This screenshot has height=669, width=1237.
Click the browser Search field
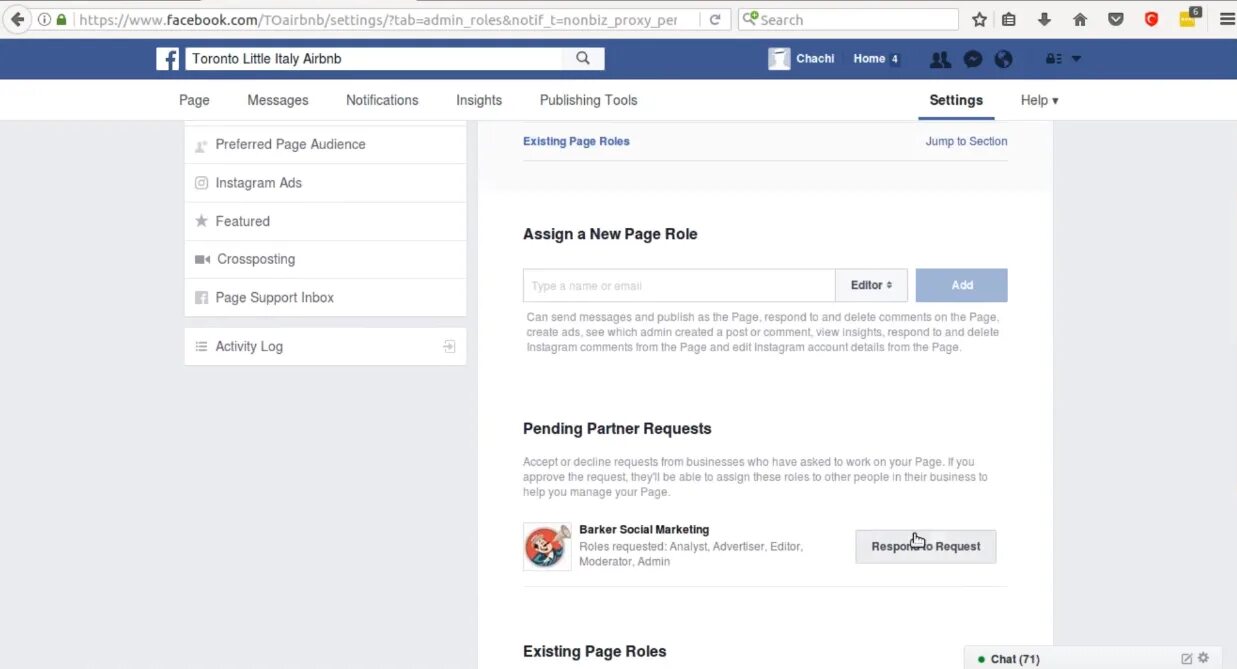tap(848, 19)
